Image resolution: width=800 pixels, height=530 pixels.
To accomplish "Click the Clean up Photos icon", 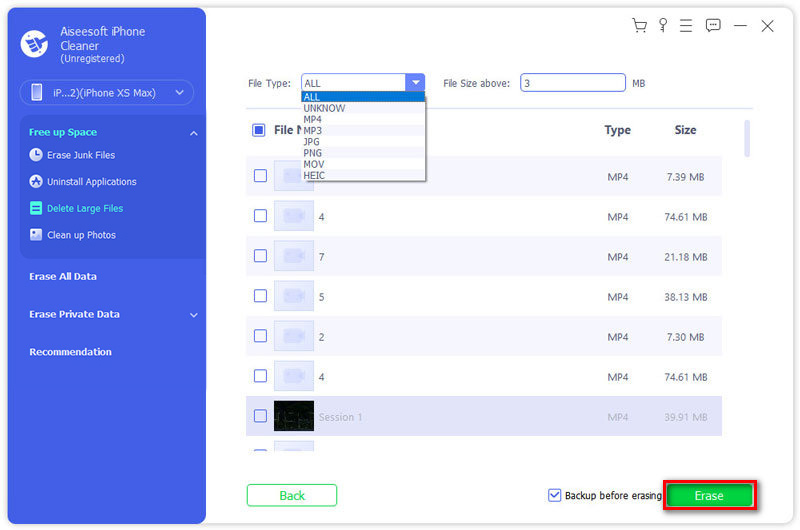I will (x=36, y=235).
